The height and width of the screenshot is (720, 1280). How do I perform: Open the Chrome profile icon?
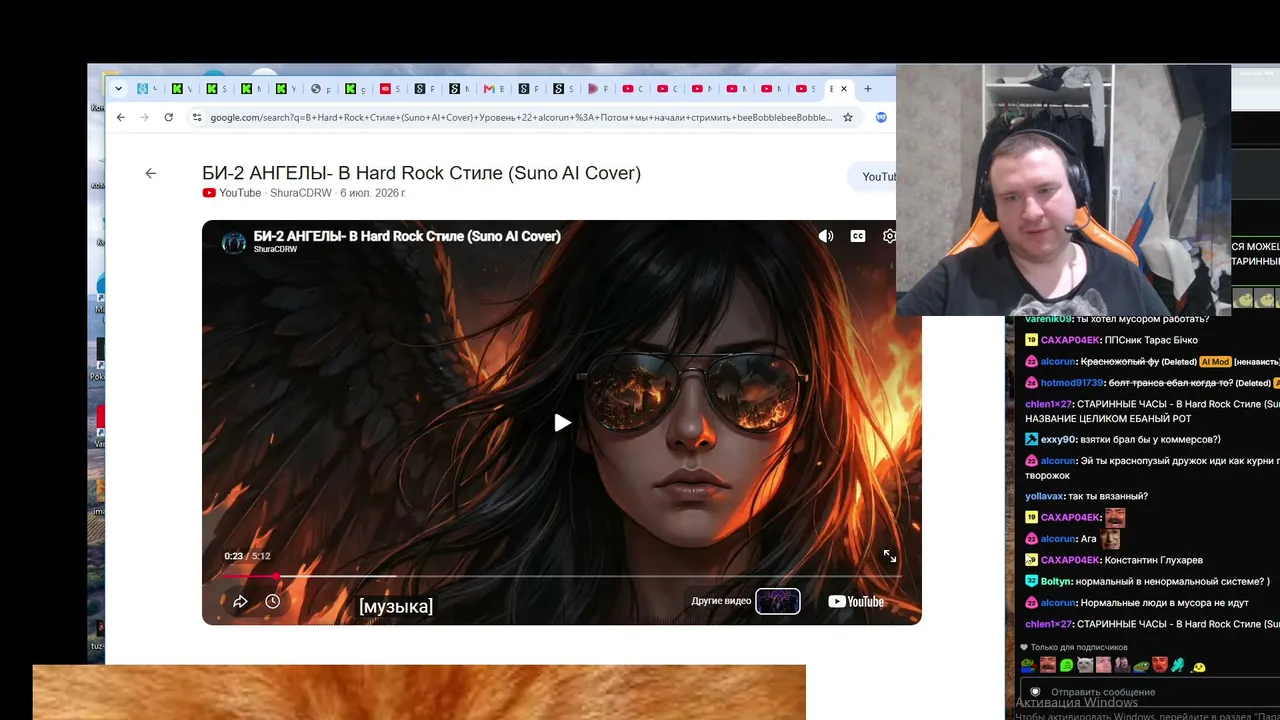tap(881, 117)
